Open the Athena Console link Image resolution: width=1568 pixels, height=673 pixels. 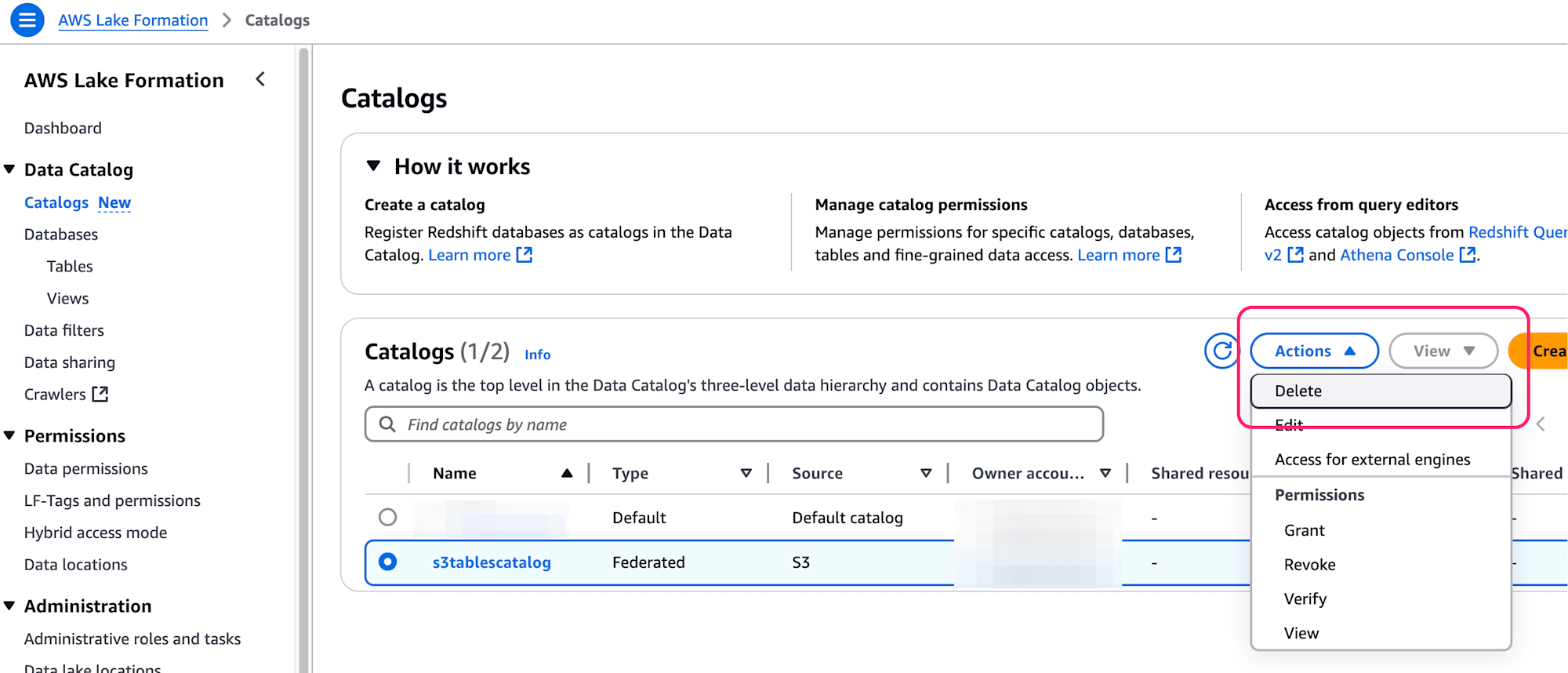click(1397, 255)
